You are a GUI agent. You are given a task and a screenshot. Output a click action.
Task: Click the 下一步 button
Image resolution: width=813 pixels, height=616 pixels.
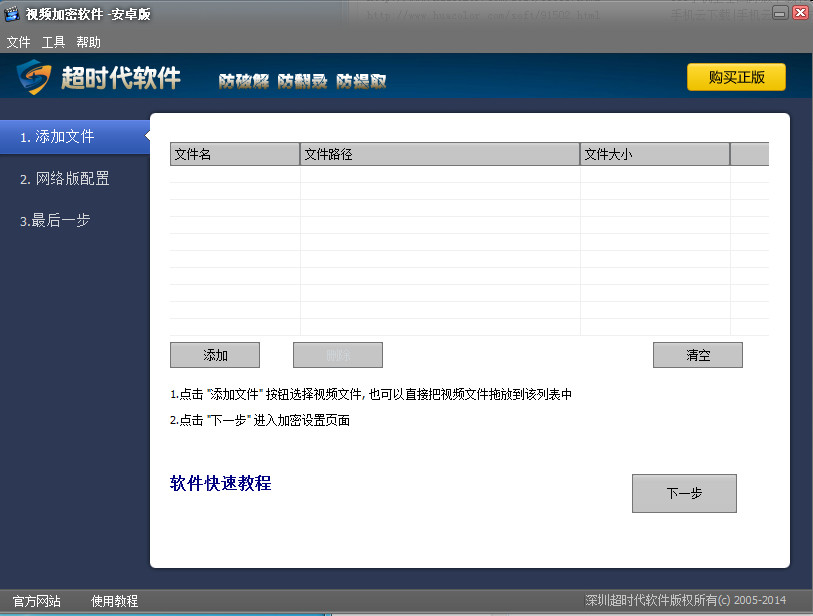(x=683, y=492)
